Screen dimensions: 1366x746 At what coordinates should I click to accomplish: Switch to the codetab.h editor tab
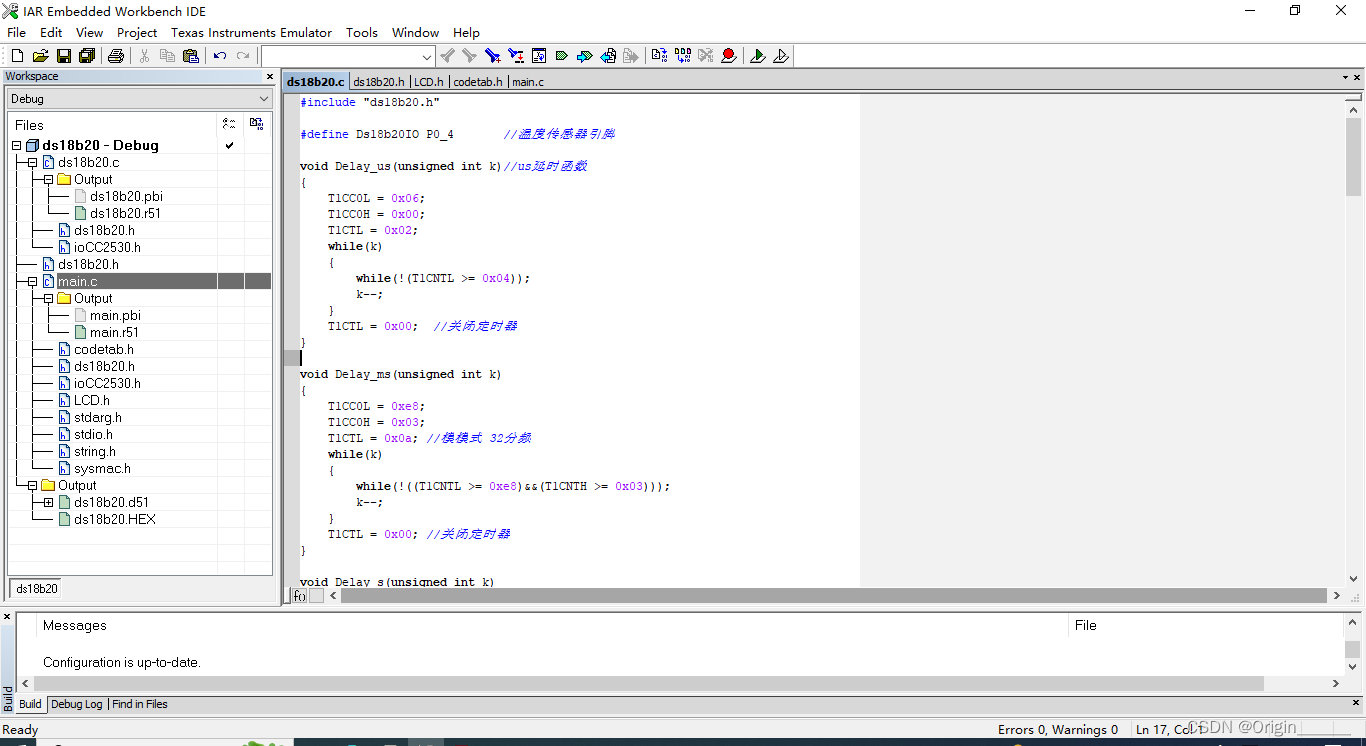478,82
